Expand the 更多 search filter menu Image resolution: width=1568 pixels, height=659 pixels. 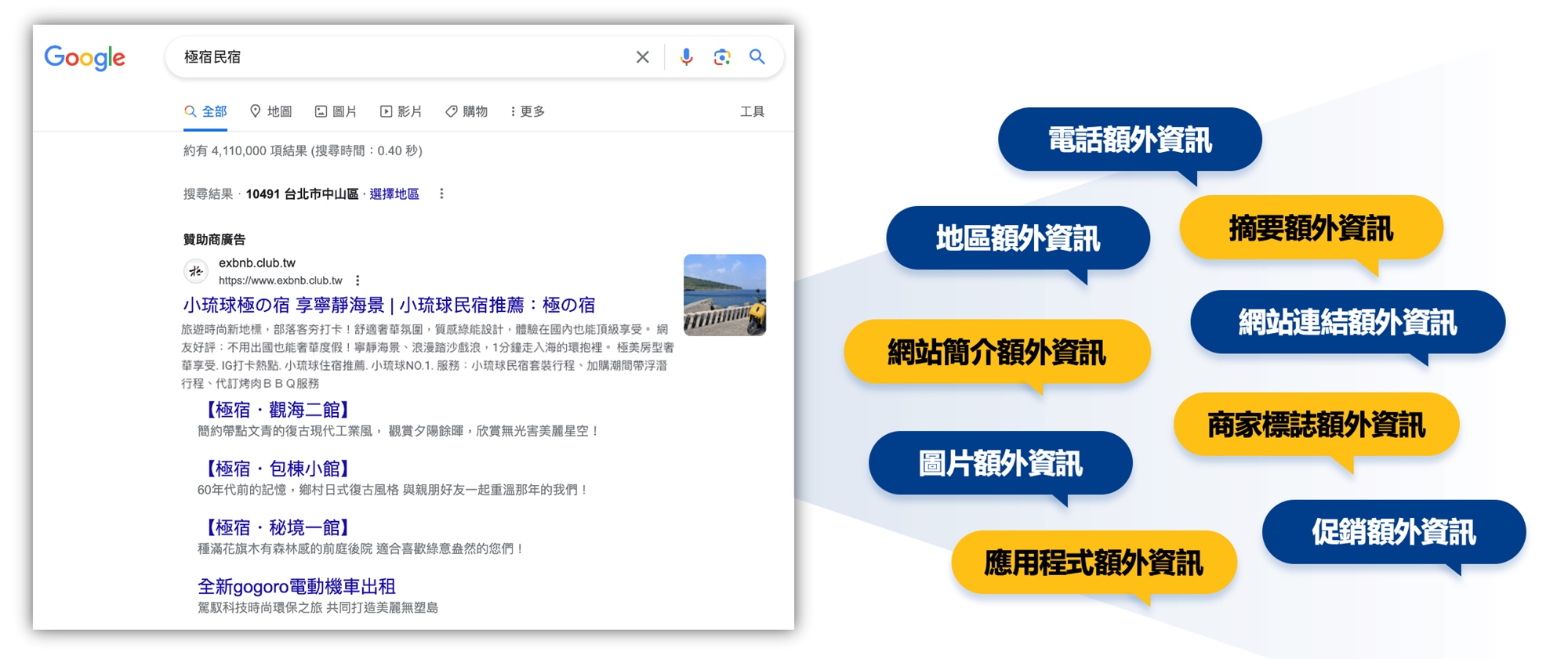tap(528, 111)
